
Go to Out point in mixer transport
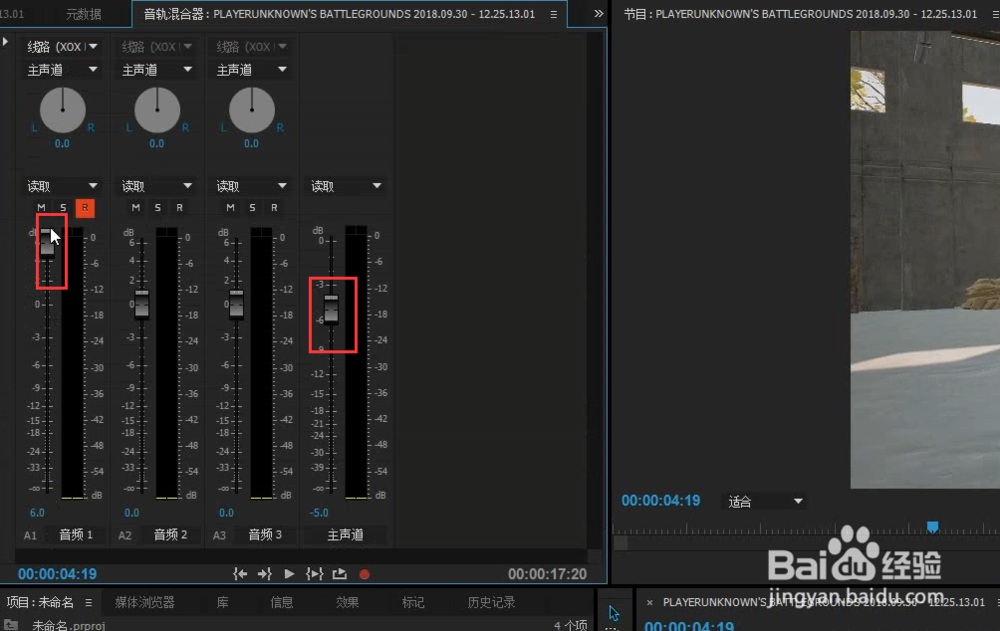click(x=265, y=574)
